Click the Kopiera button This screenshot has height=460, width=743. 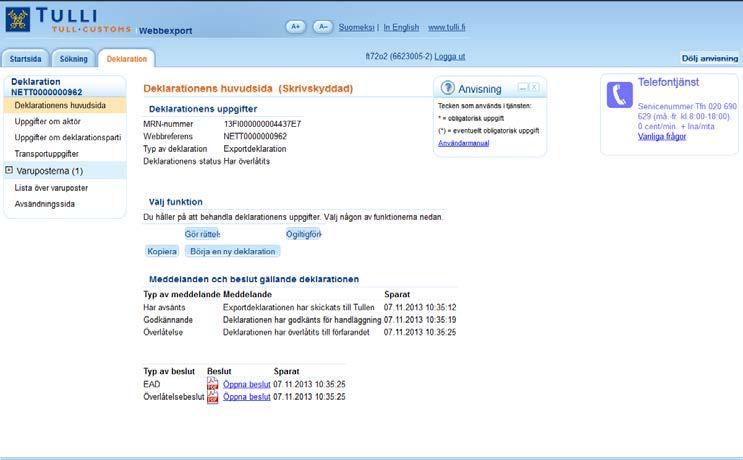[x=162, y=251]
